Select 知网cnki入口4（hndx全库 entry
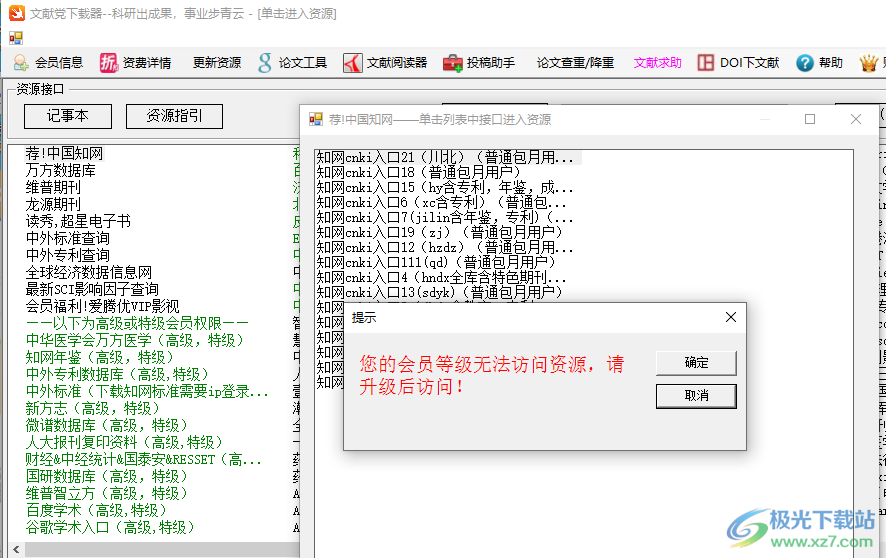Viewport: 886px width, 558px height. pos(442,277)
